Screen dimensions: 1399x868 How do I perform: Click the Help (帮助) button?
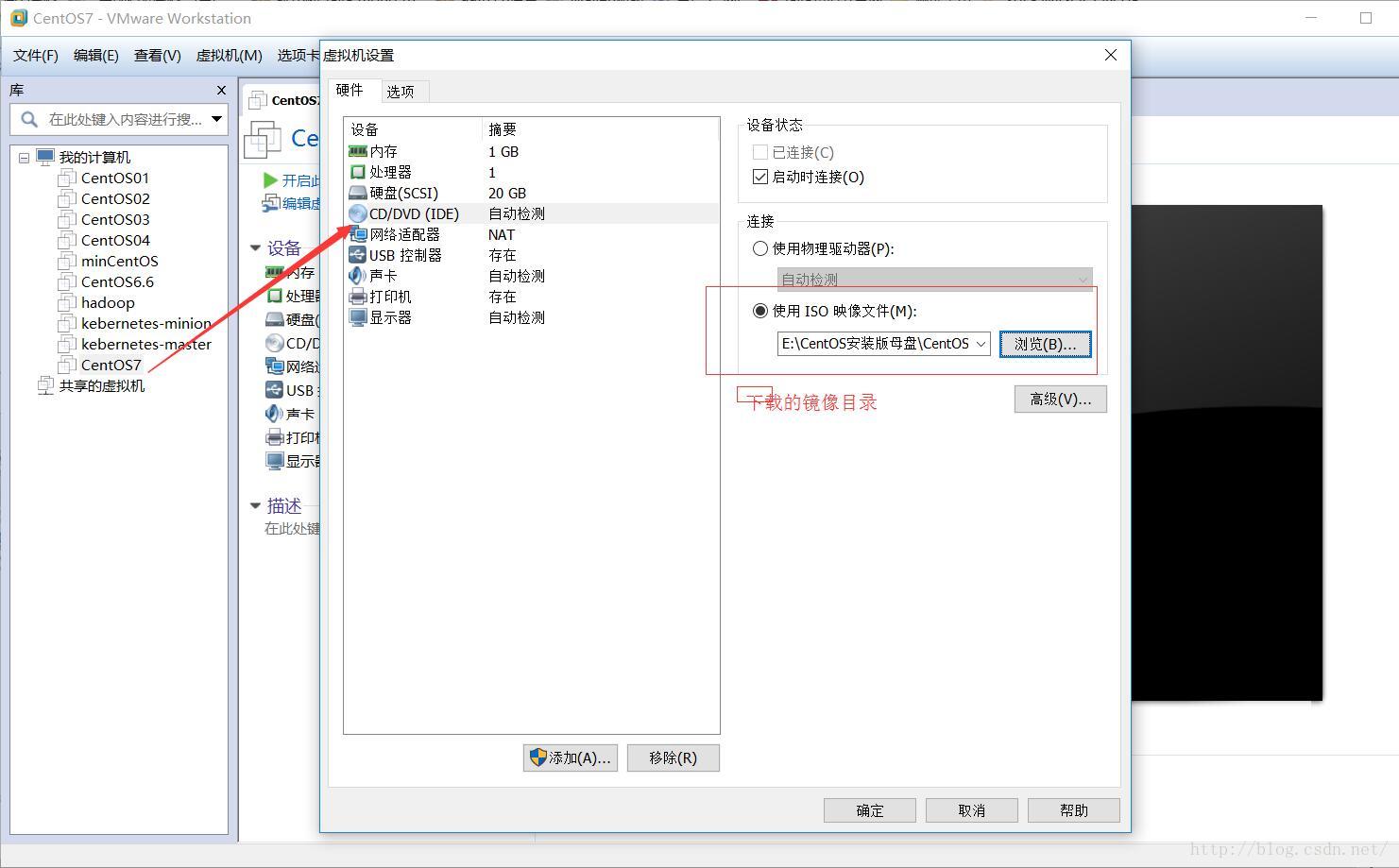pos(1074,810)
